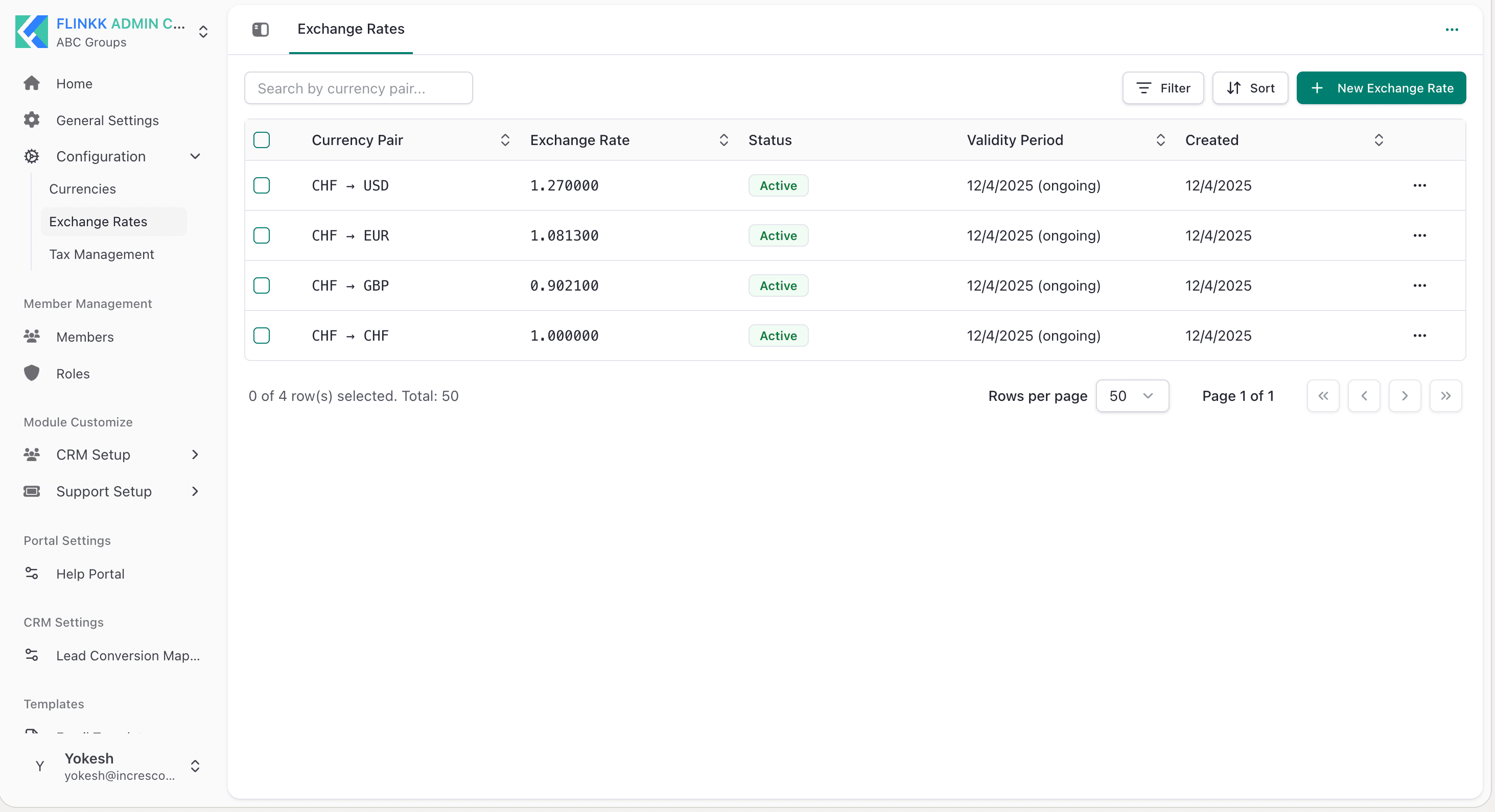Click the Support Setup ticket icon
This screenshot has width=1495, height=812.
[x=31, y=491]
